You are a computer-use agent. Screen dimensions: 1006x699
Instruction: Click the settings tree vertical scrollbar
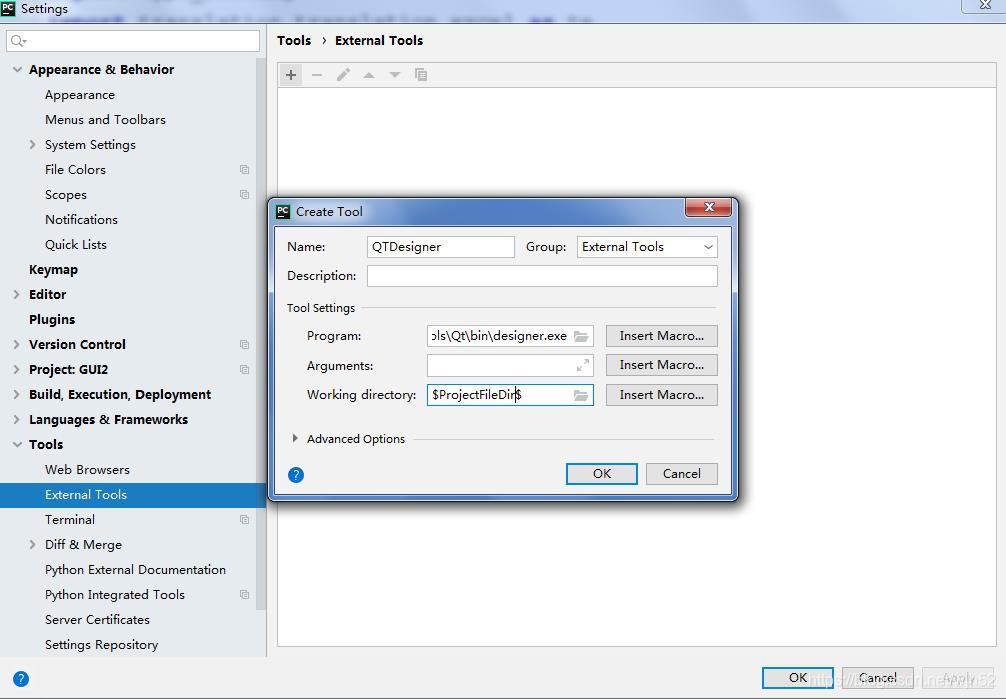(x=260, y=334)
